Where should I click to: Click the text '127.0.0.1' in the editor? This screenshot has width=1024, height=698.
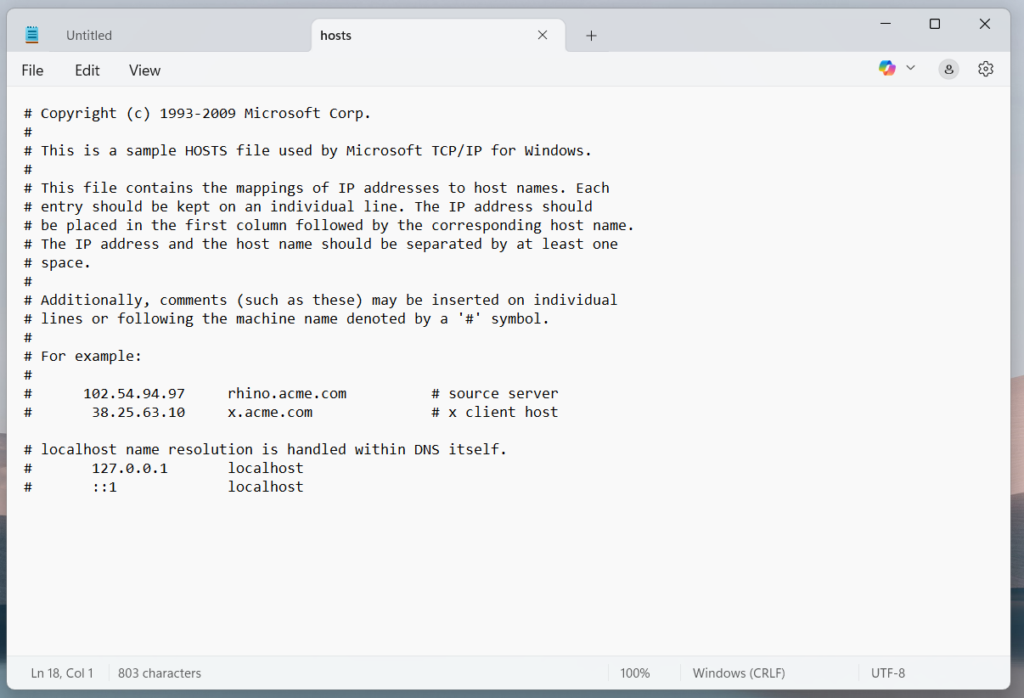click(129, 468)
